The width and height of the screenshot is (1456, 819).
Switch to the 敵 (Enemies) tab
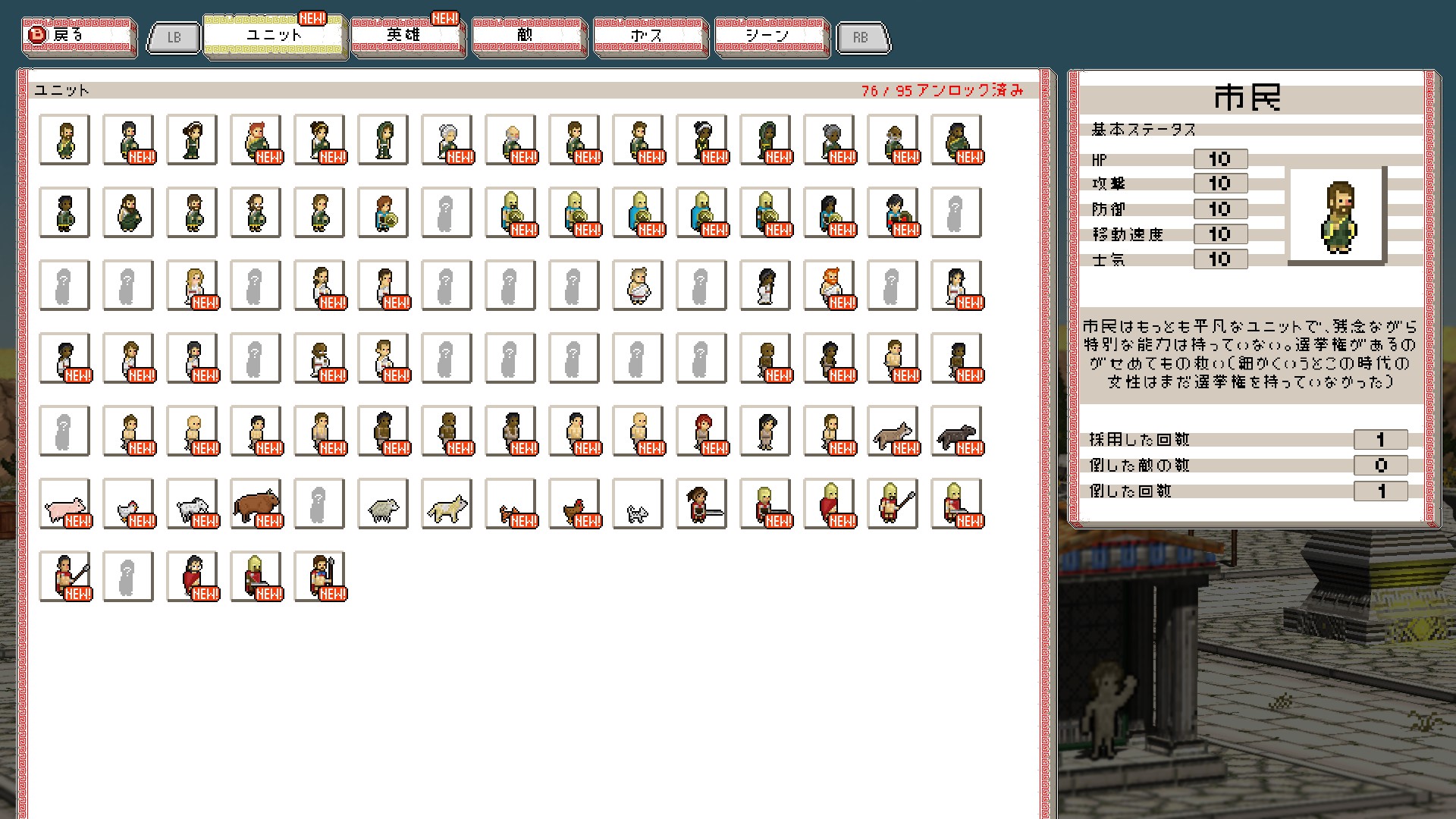(x=529, y=36)
